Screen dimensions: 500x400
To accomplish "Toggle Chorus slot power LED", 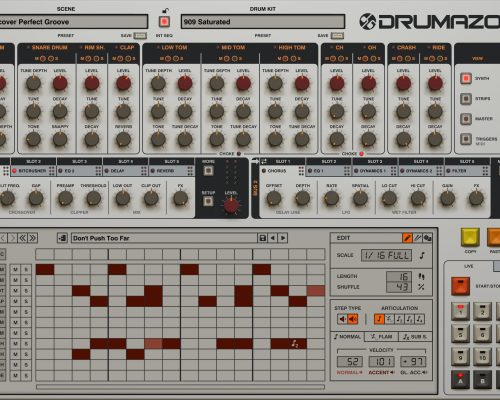I will click(x=264, y=171).
